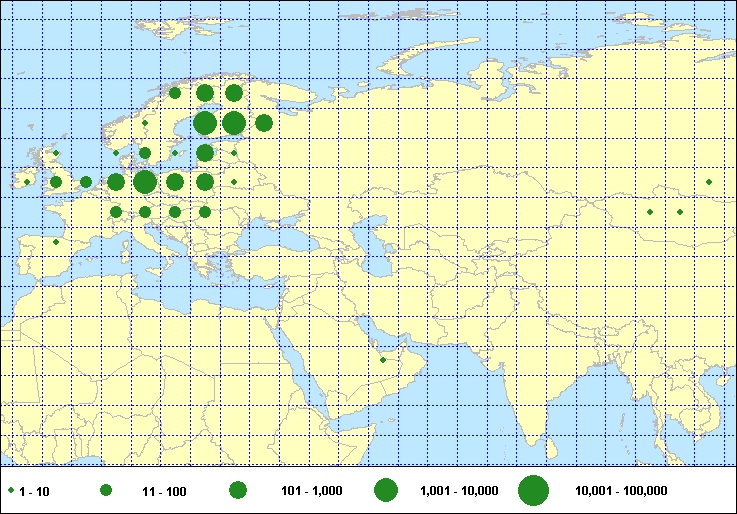Click the "10,001 - 100,000" legend label
This screenshot has width=737, height=514.
621,491
